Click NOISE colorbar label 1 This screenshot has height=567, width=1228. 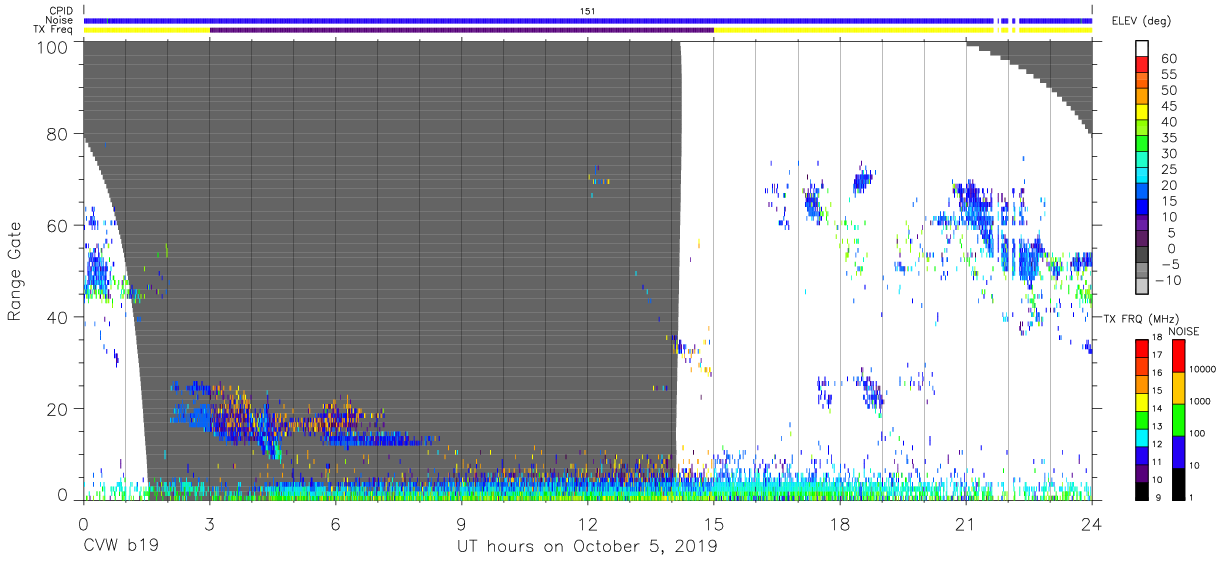[1192, 498]
